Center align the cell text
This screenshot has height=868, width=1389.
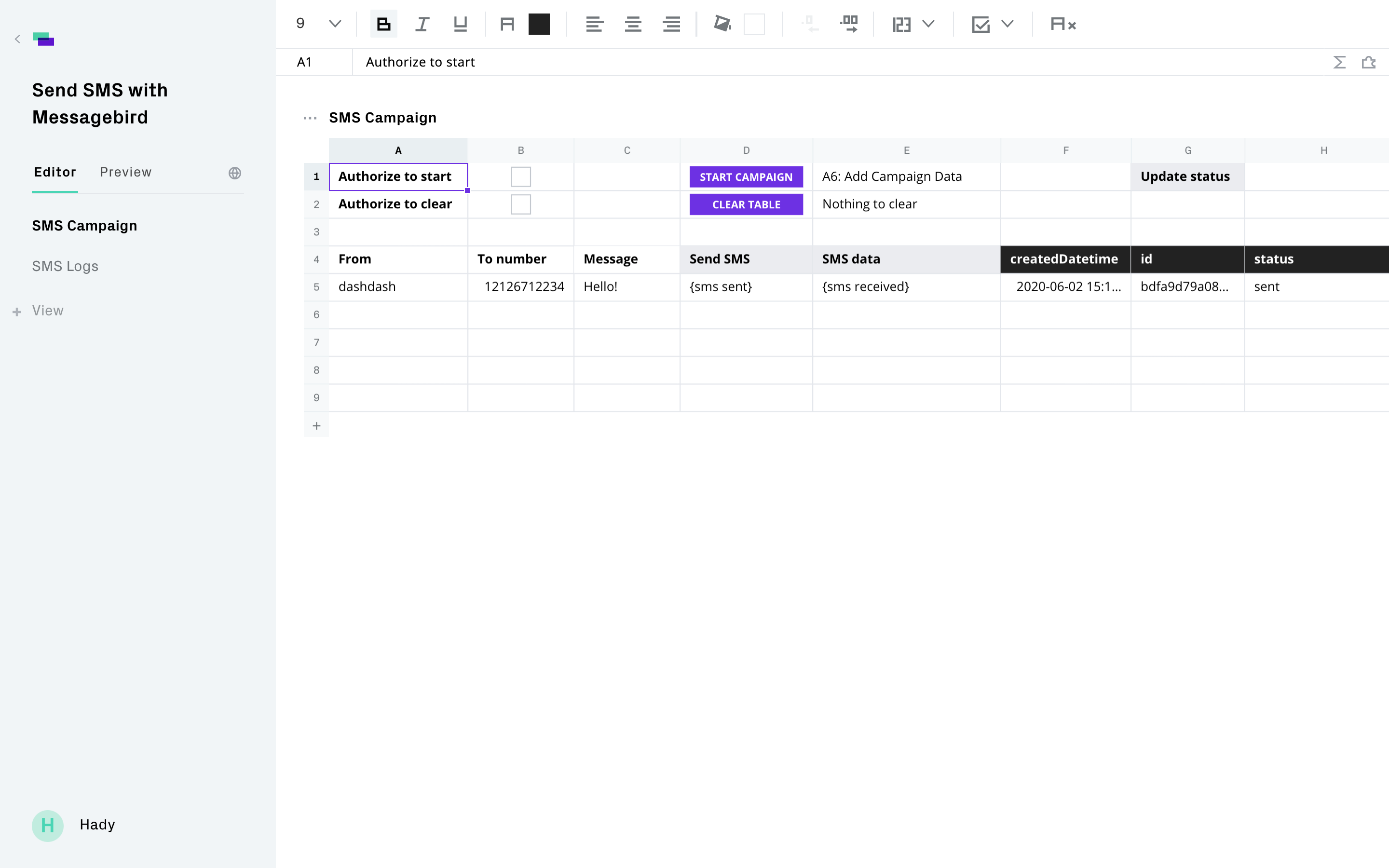(633, 24)
